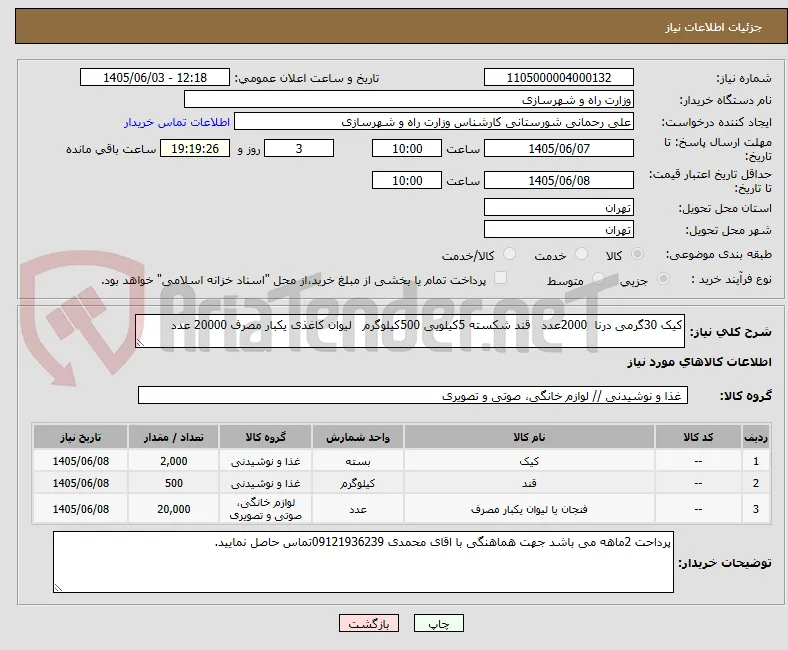
Task: Click the unit cell بسته
Action: click(x=358, y=461)
